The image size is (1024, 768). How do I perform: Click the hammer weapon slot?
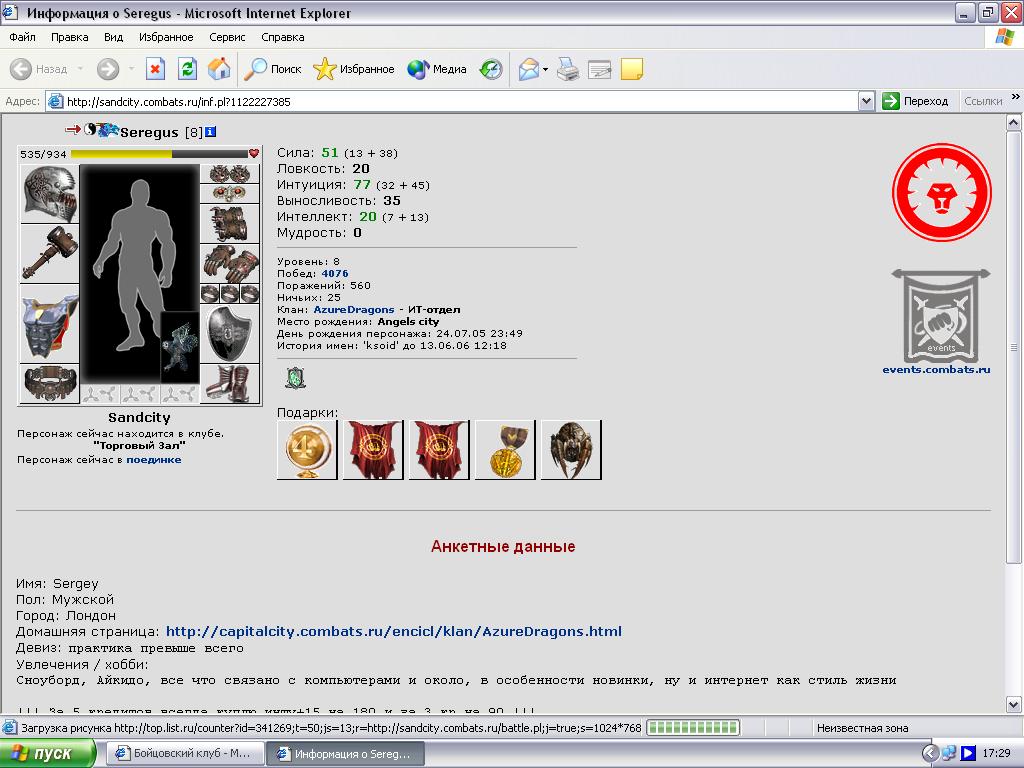(50, 253)
